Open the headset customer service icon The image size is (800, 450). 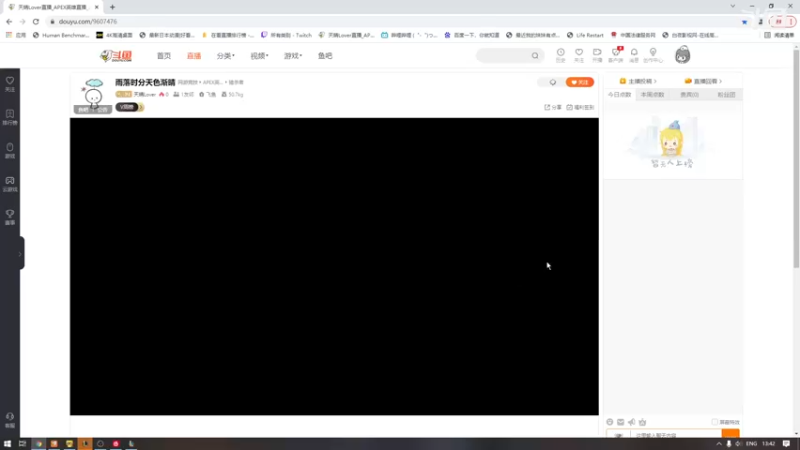click(x=10, y=420)
